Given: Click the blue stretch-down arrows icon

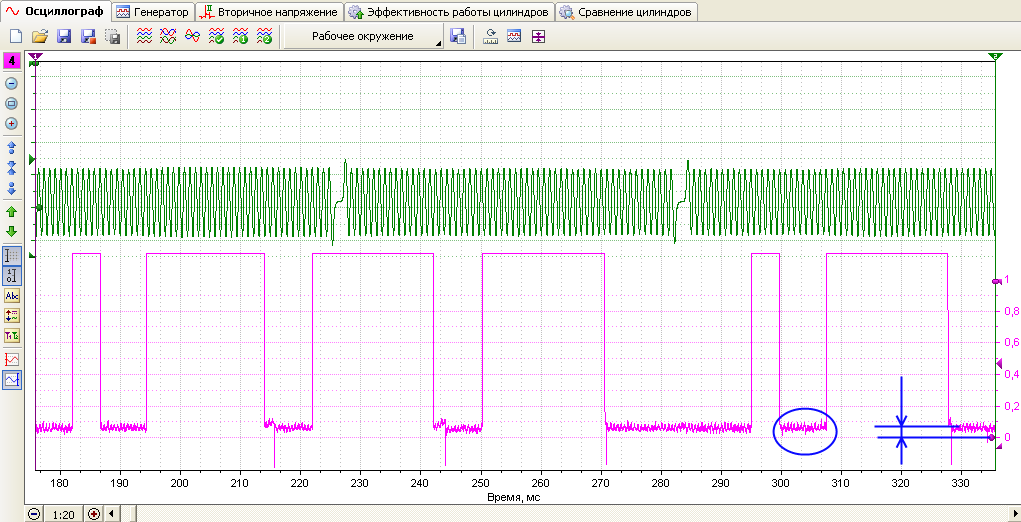Looking at the screenshot, I should pos(12,188).
